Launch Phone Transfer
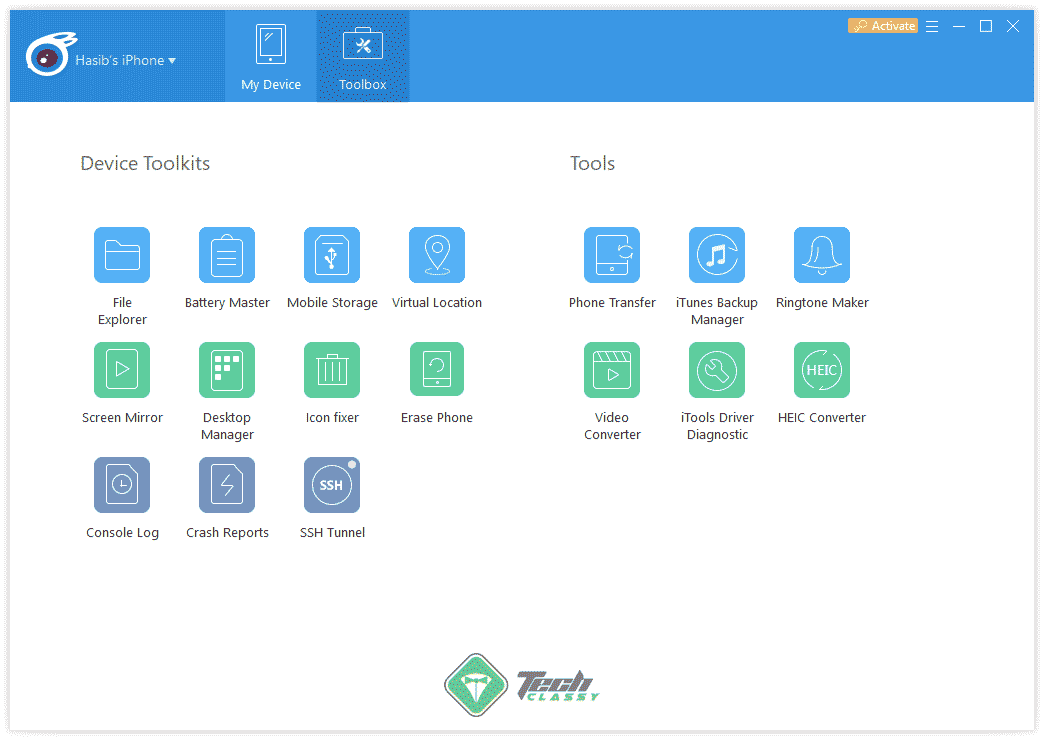 pyautogui.click(x=612, y=255)
